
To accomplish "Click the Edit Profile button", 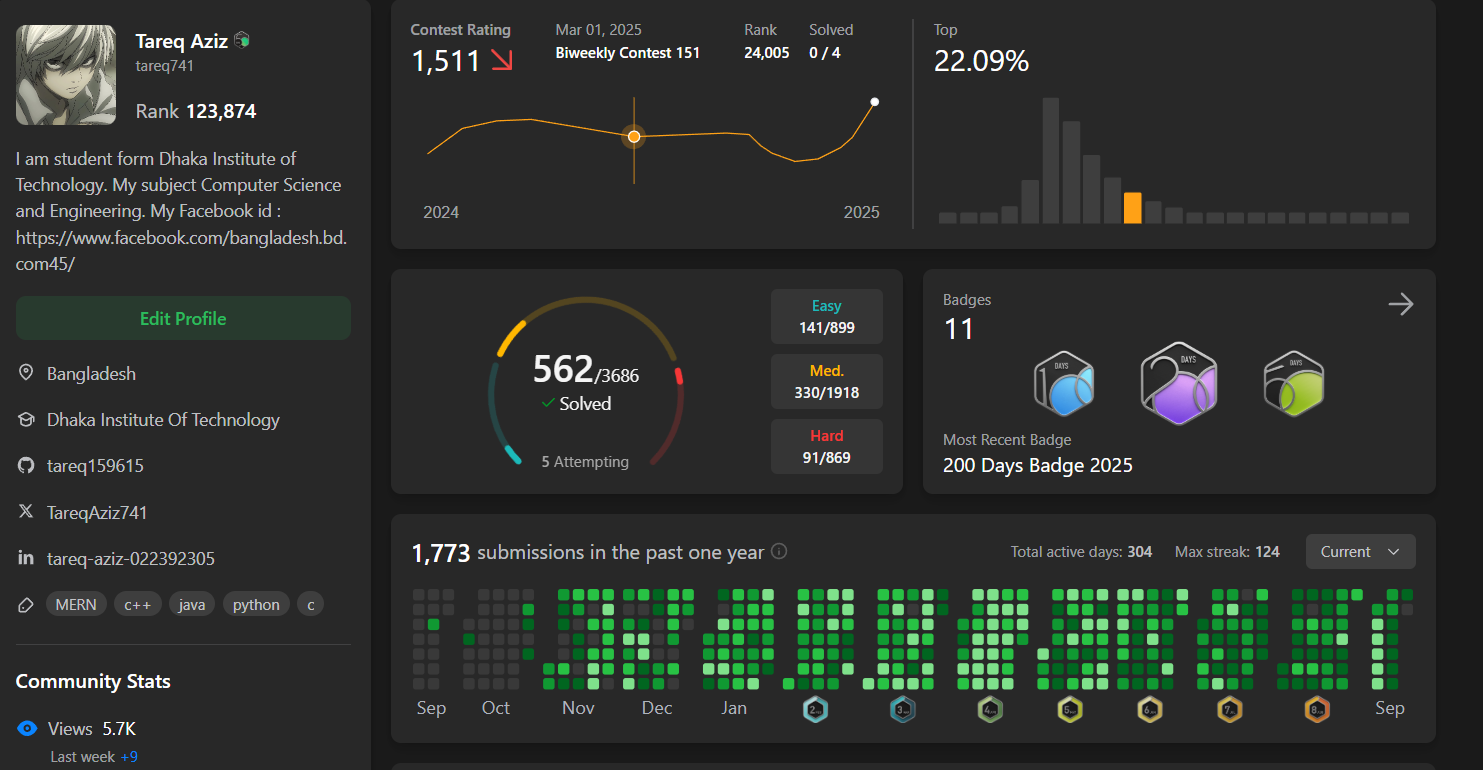I will pos(183,317).
